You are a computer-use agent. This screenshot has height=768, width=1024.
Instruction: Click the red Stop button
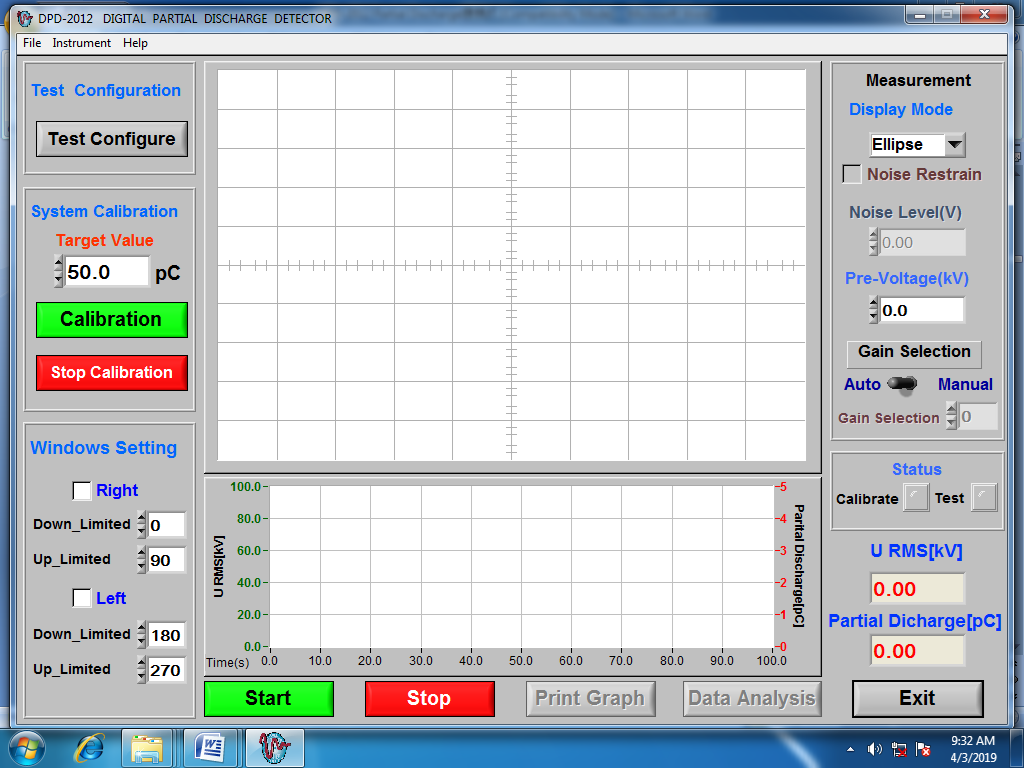tap(429, 698)
